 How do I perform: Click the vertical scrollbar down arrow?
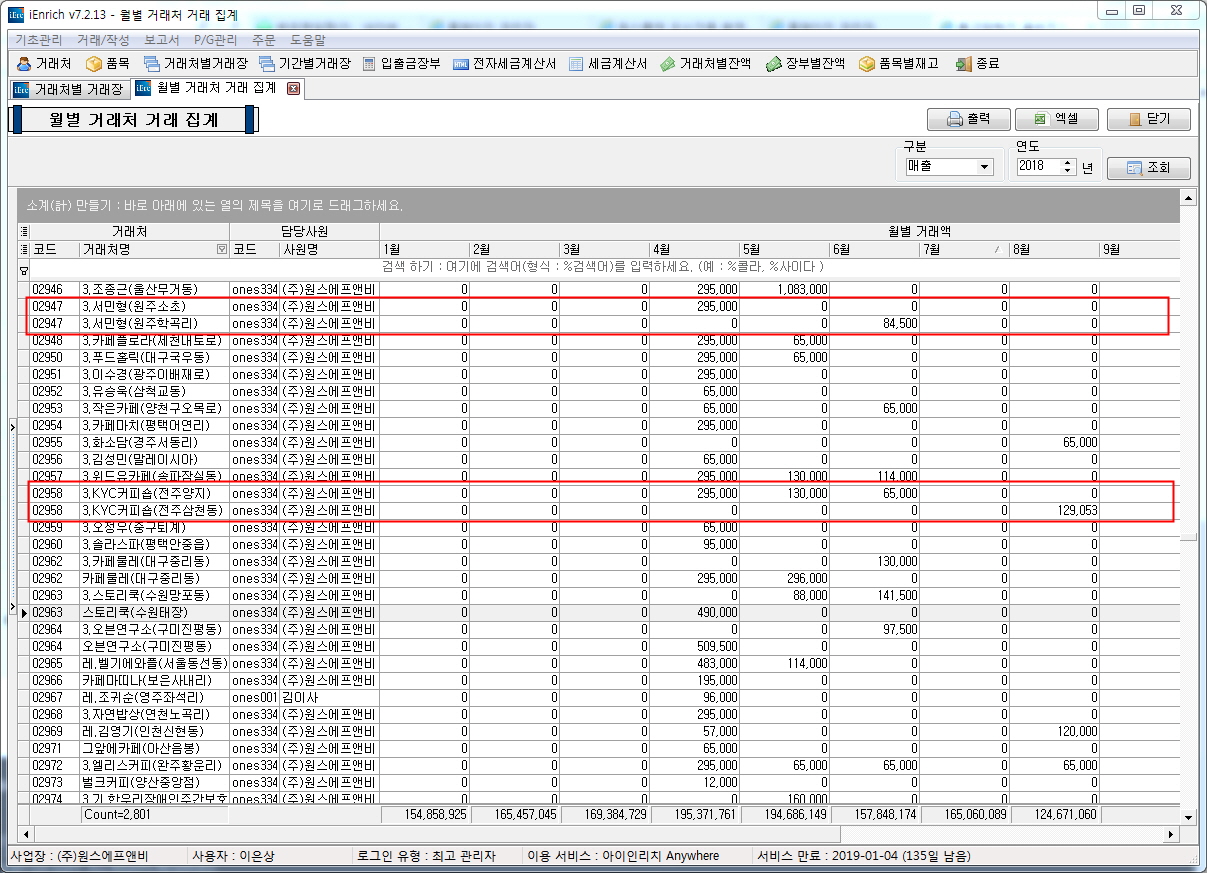pyautogui.click(x=1189, y=817)
